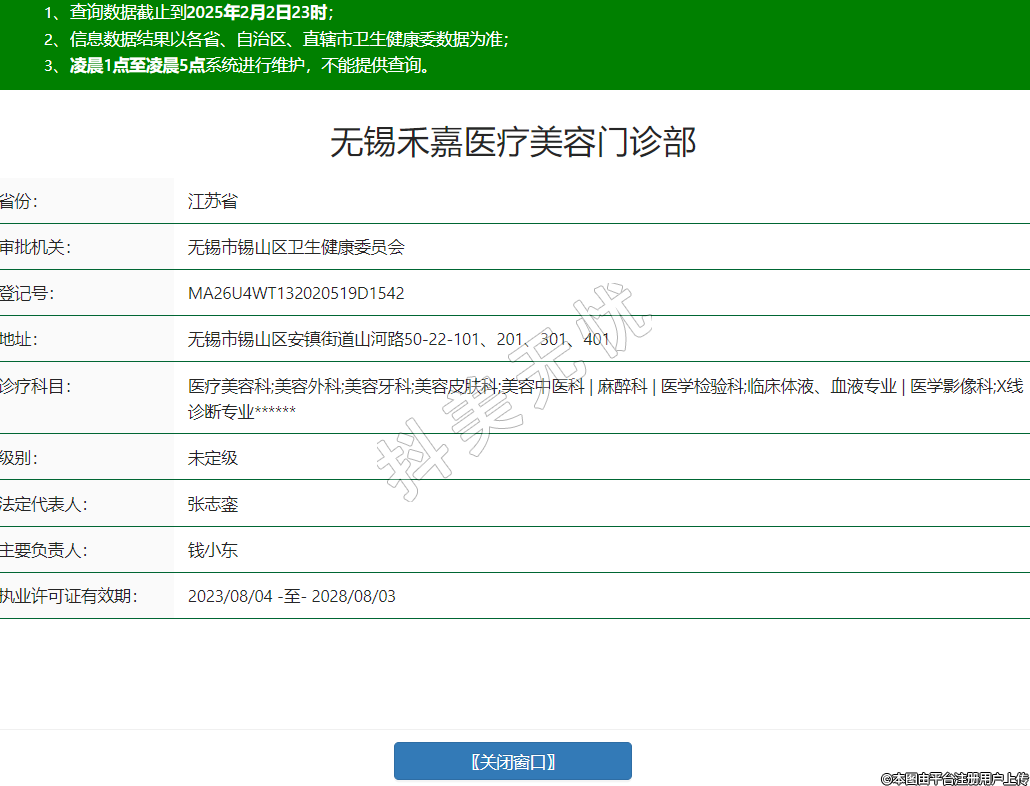Click the level value 未定级

click(x=213, y=458)
